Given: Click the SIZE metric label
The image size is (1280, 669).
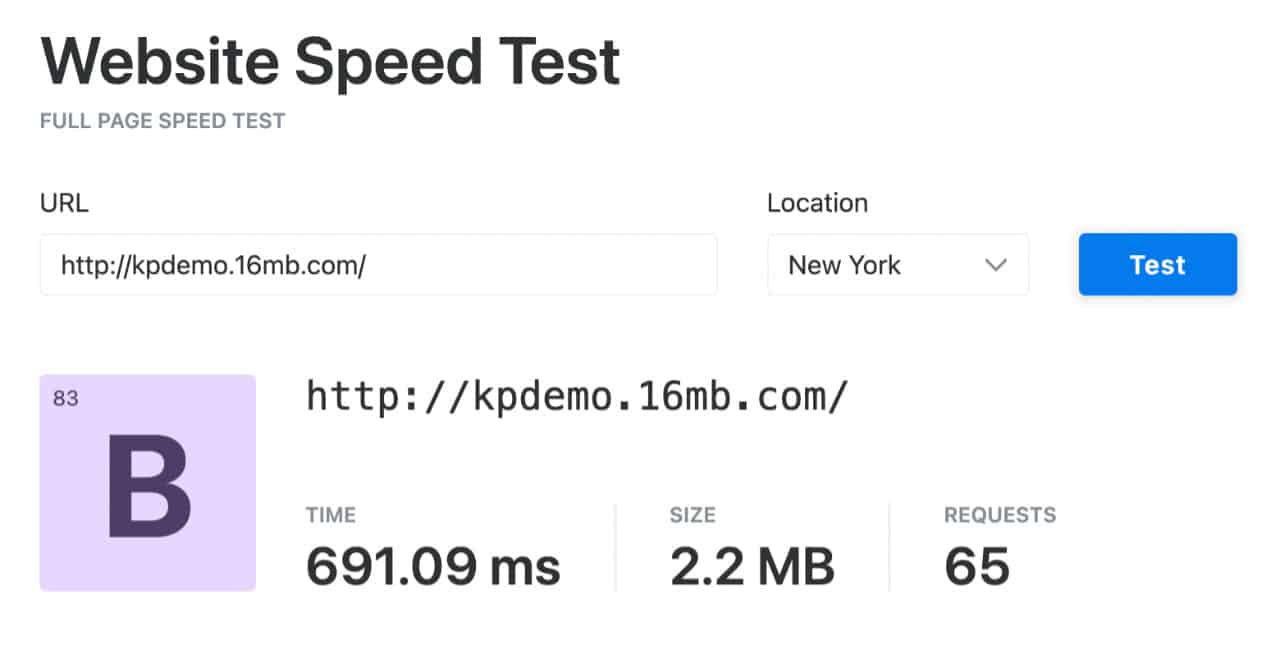Looking at the screenshot, I should click(692, 516).
